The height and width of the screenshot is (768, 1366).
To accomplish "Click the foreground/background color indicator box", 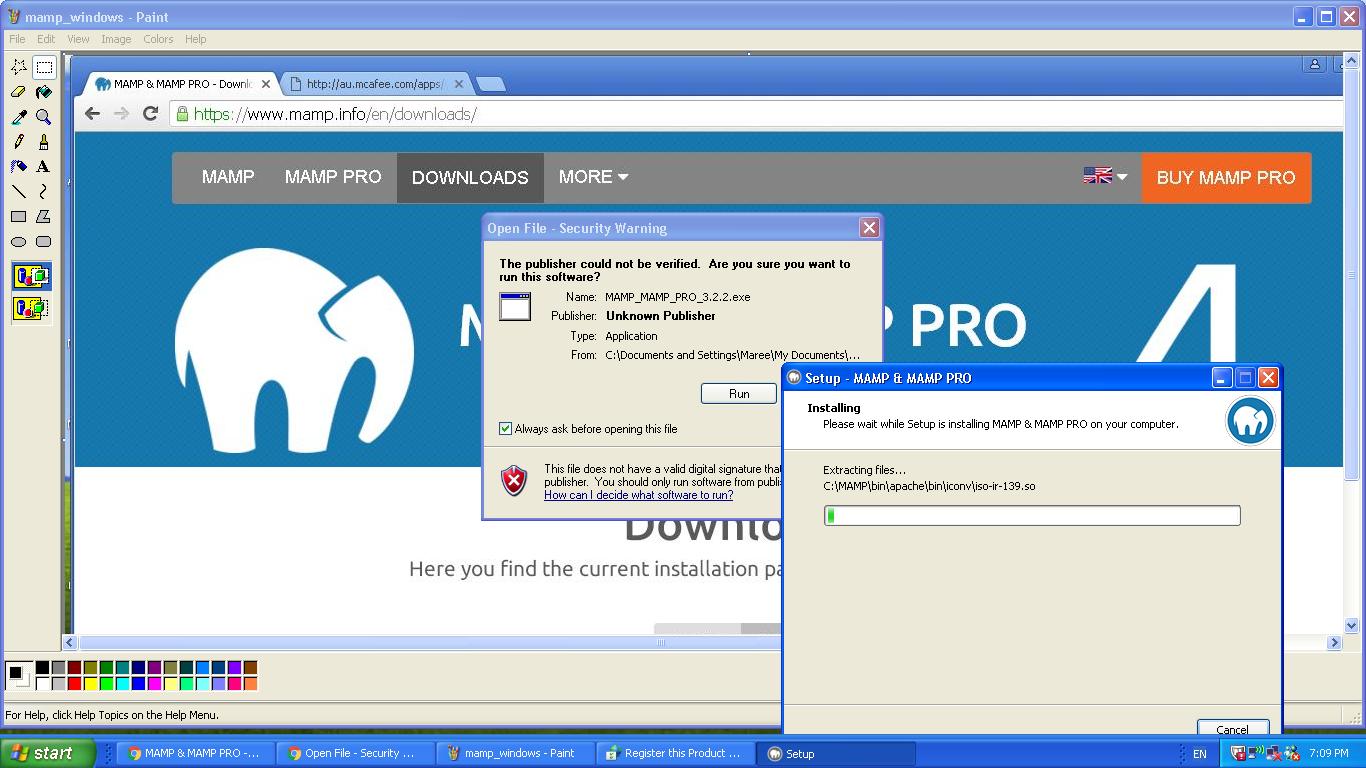I will (18, 675).
